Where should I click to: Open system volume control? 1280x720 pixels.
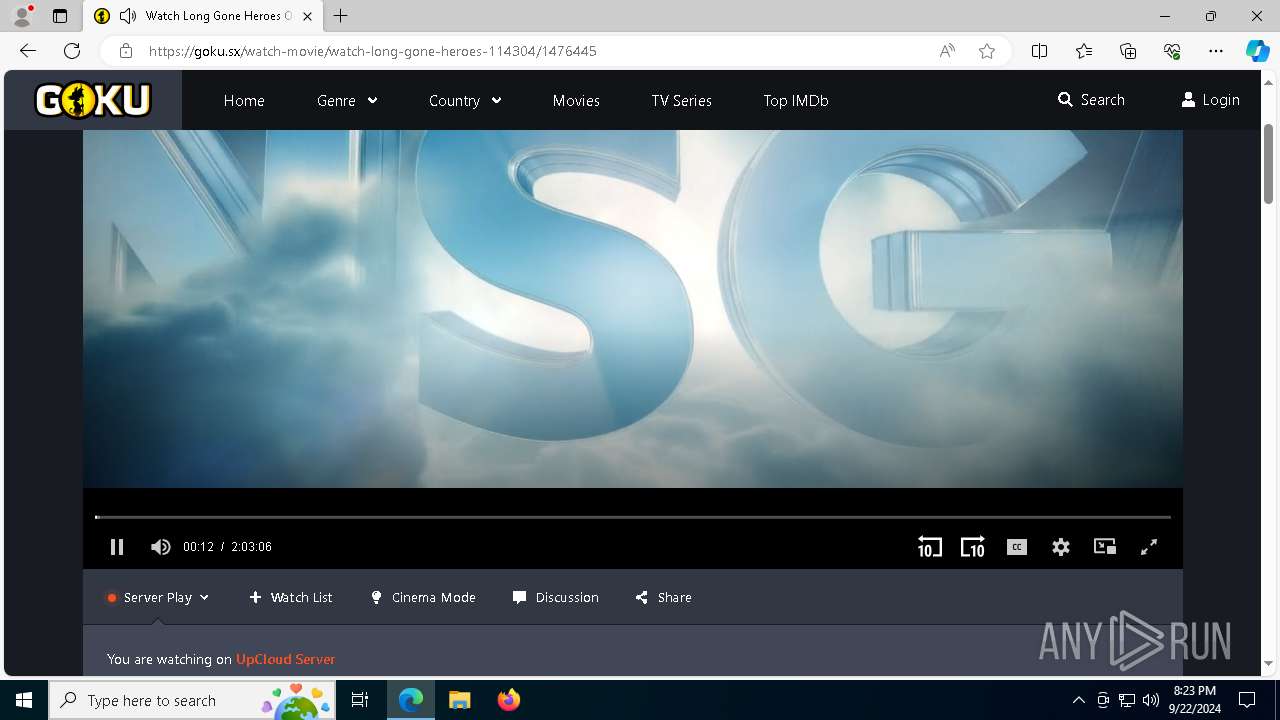coord(1150,700)
